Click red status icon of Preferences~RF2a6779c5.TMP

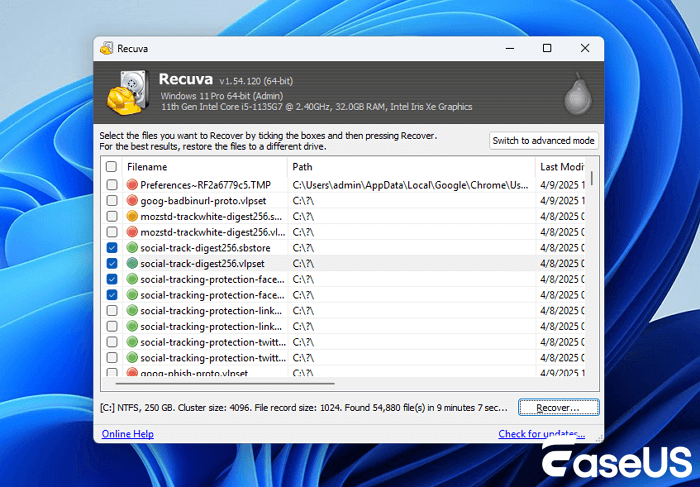tap(132, 185)
